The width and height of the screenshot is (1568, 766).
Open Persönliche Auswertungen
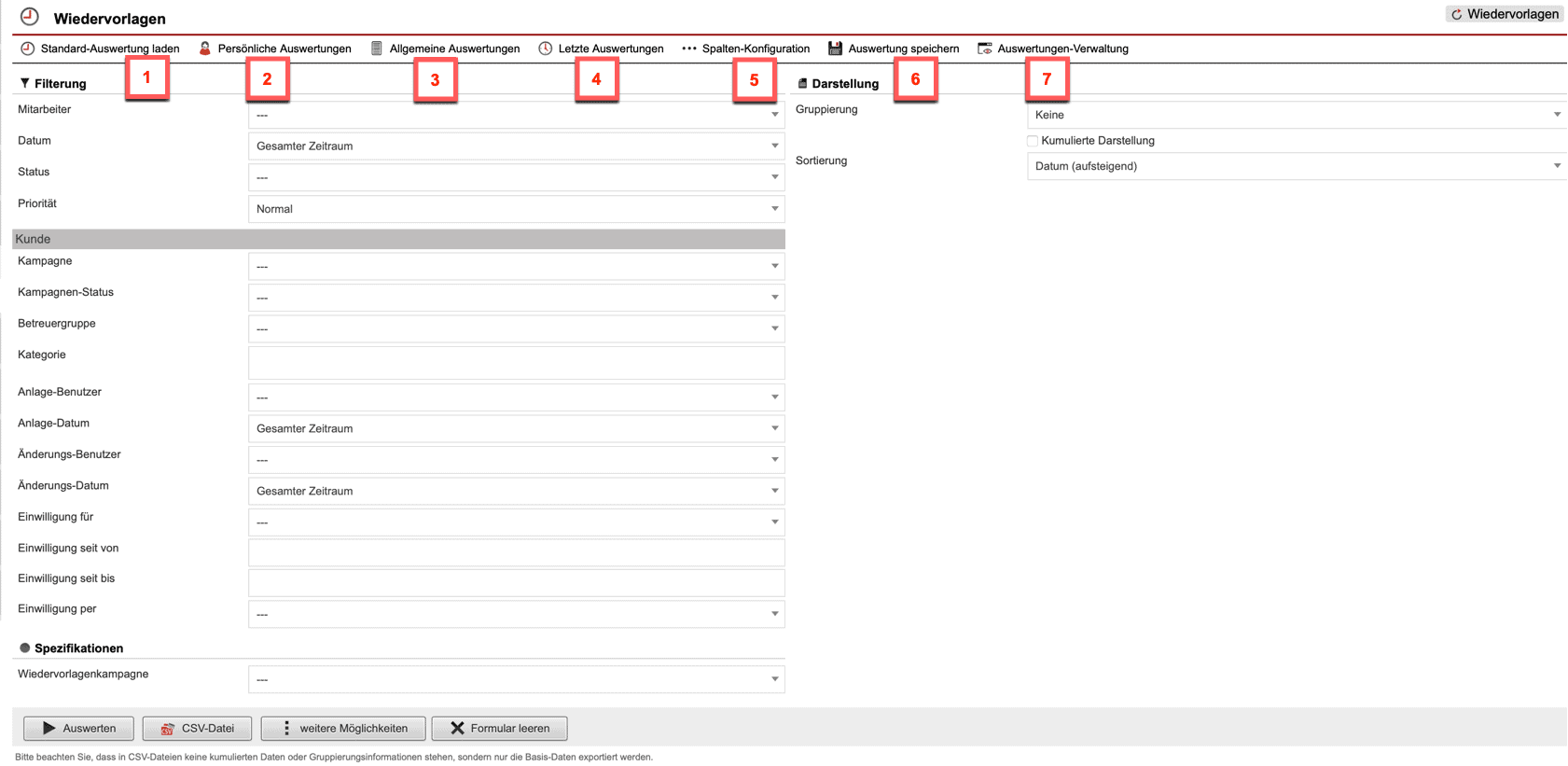(x=275, y=49)
